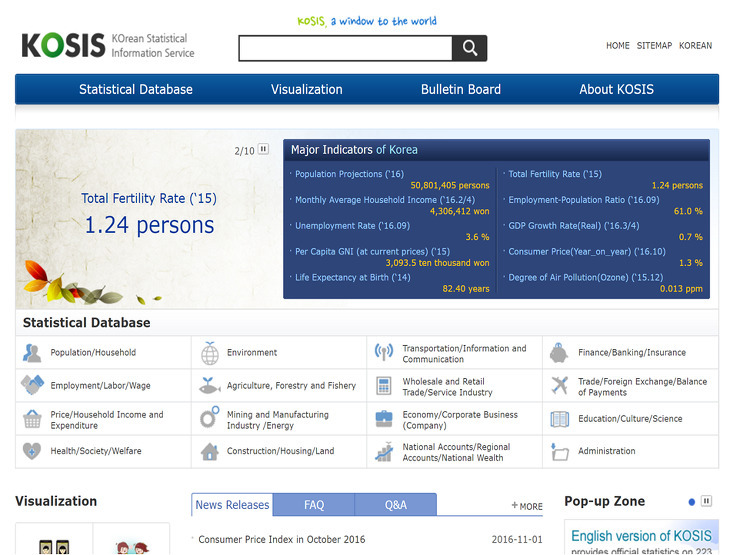
Task: Click the heart Health/Society/Welfare icon
Action: tap(32, 451)
